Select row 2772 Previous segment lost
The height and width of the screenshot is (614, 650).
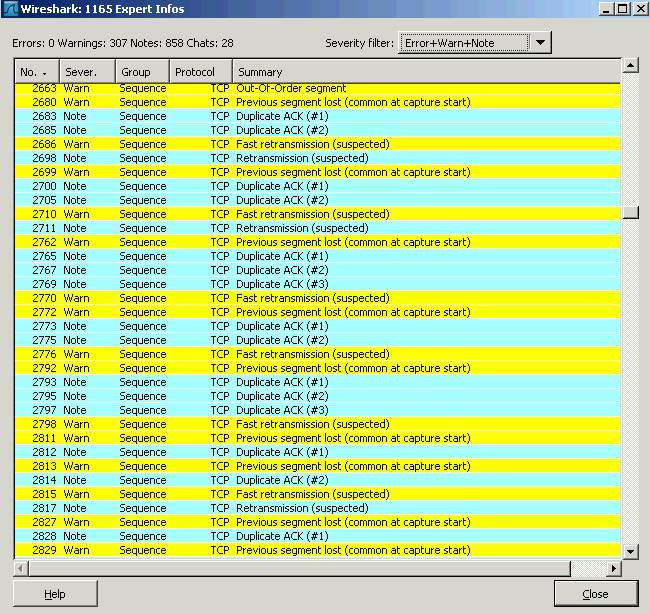(318, 312)
